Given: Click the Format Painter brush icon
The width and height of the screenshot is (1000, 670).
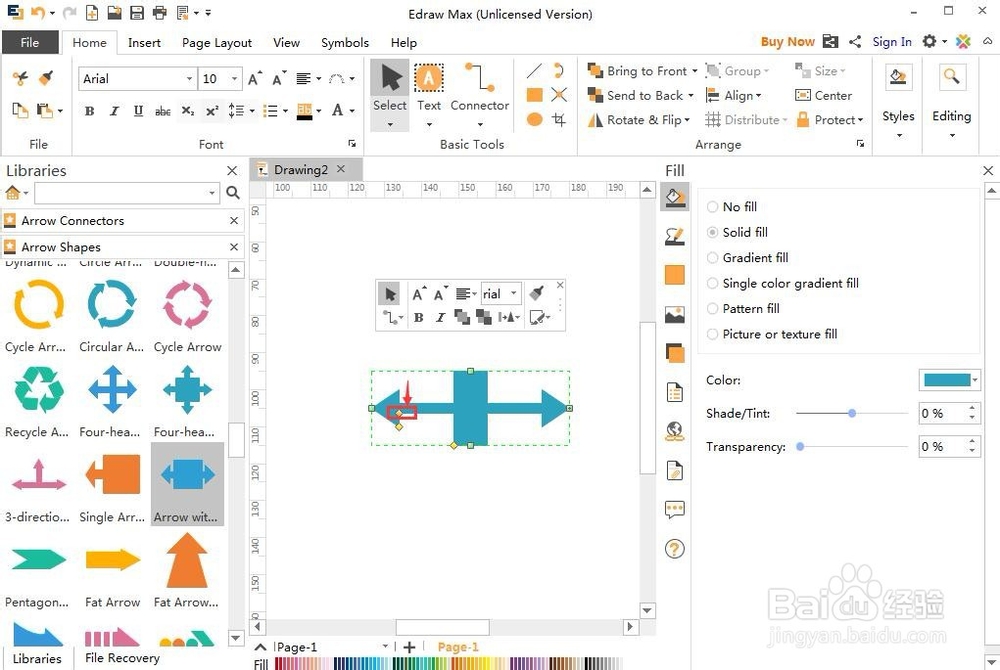Looking at the screenshot, I should (45, 78).
